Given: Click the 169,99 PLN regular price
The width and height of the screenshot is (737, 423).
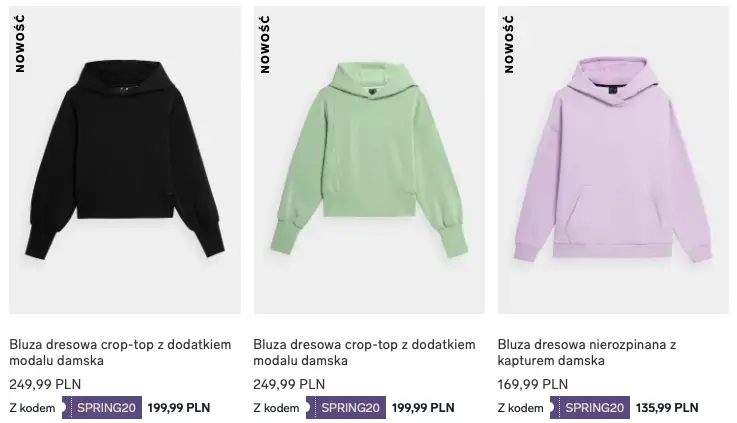Looking at the screenshot, I should (533, 384).
